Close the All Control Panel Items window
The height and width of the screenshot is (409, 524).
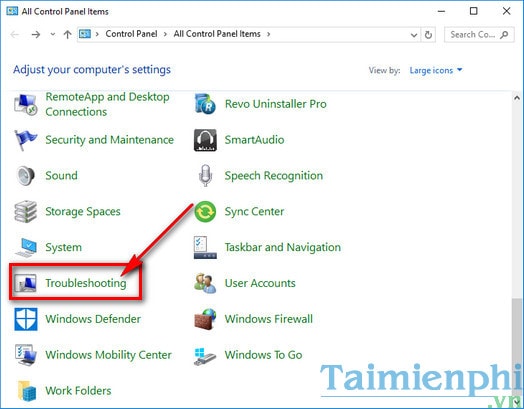coord(506,11)
